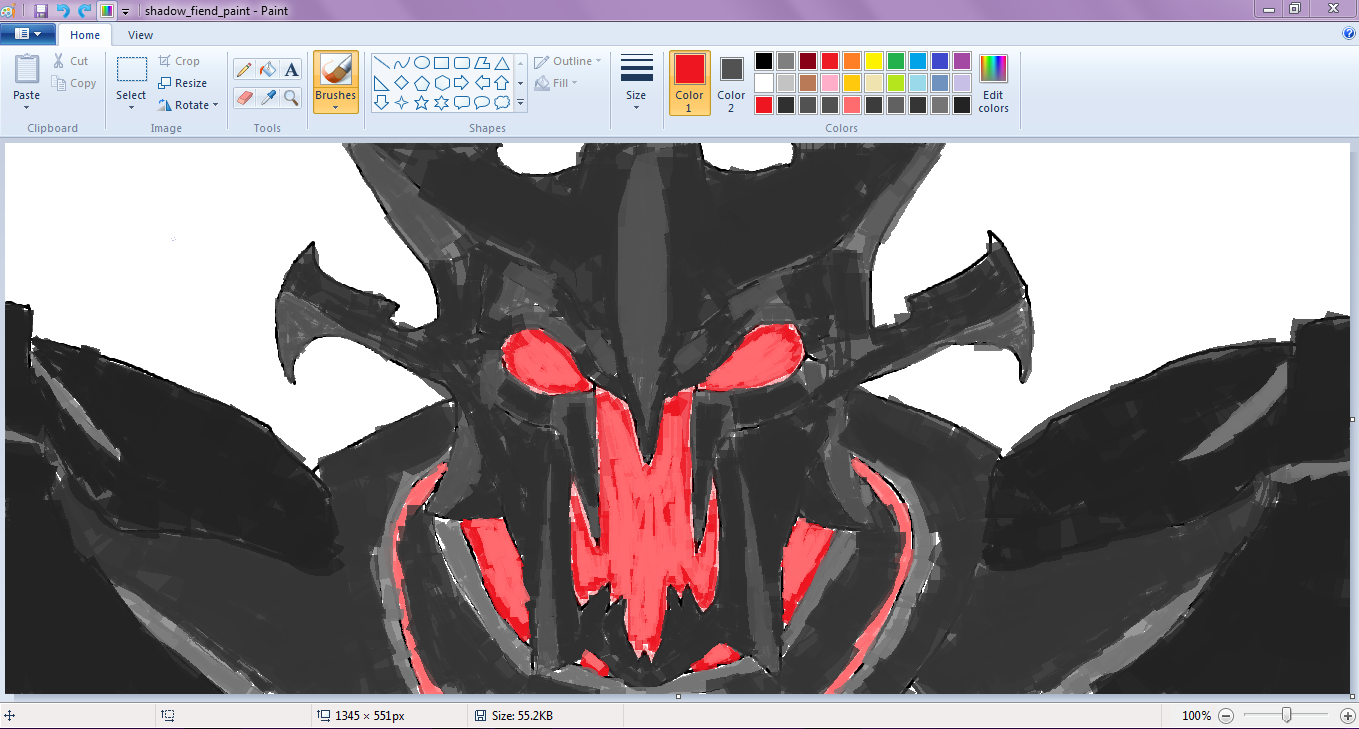Expand the Brushes dropdown arrow
The height and width of the screenshot is (729, 1359).
tap(335, 107)
